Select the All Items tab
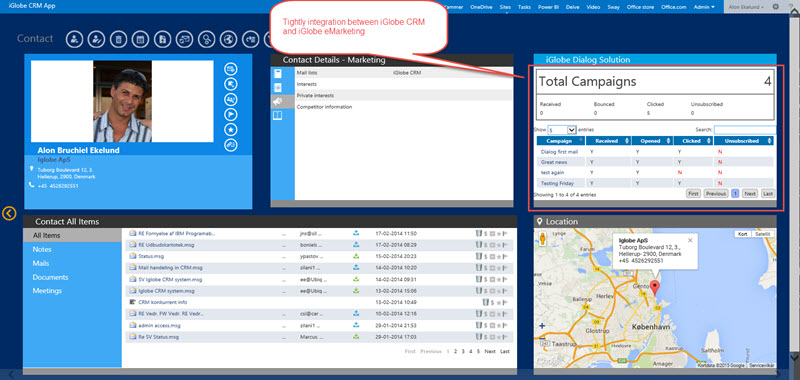800x380 pixels. point(72,236)
